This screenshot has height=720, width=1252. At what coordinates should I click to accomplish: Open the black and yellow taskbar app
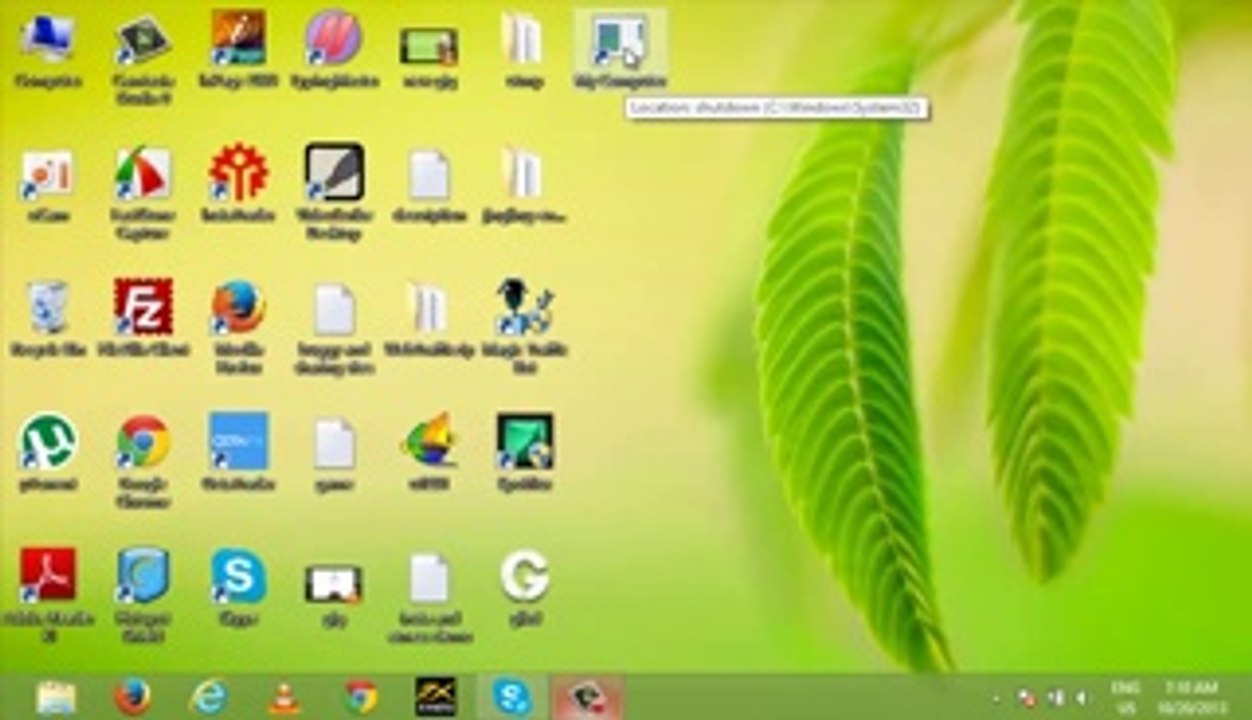point(436,697)
